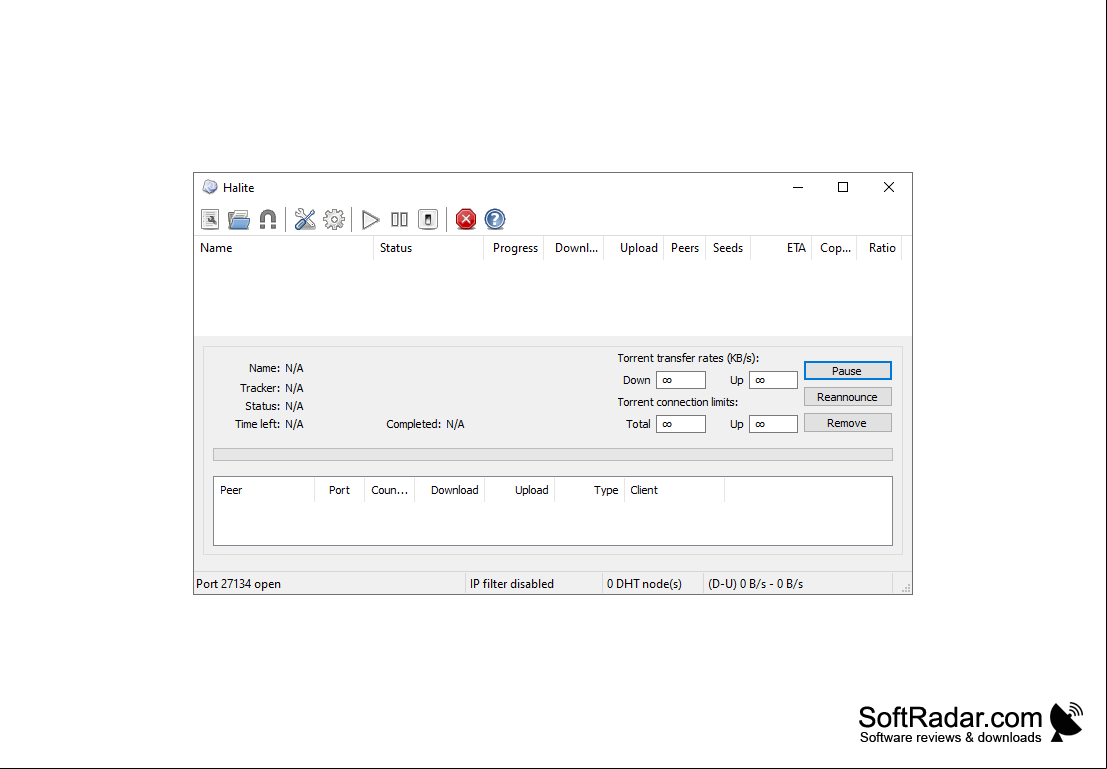Focus the Down transfer rate field

pyautogui.click(x=681, y=380)
